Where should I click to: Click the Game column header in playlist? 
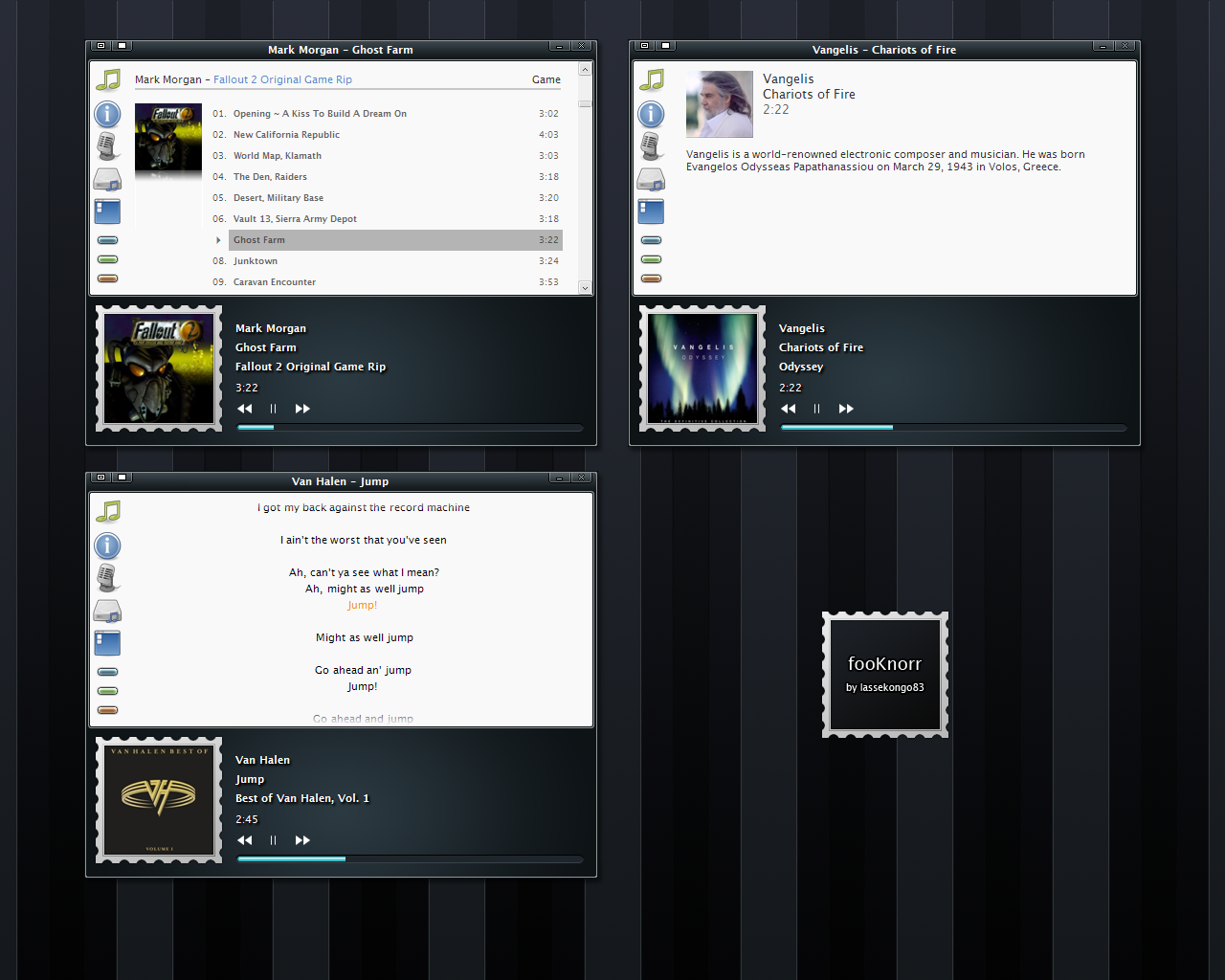546,79
